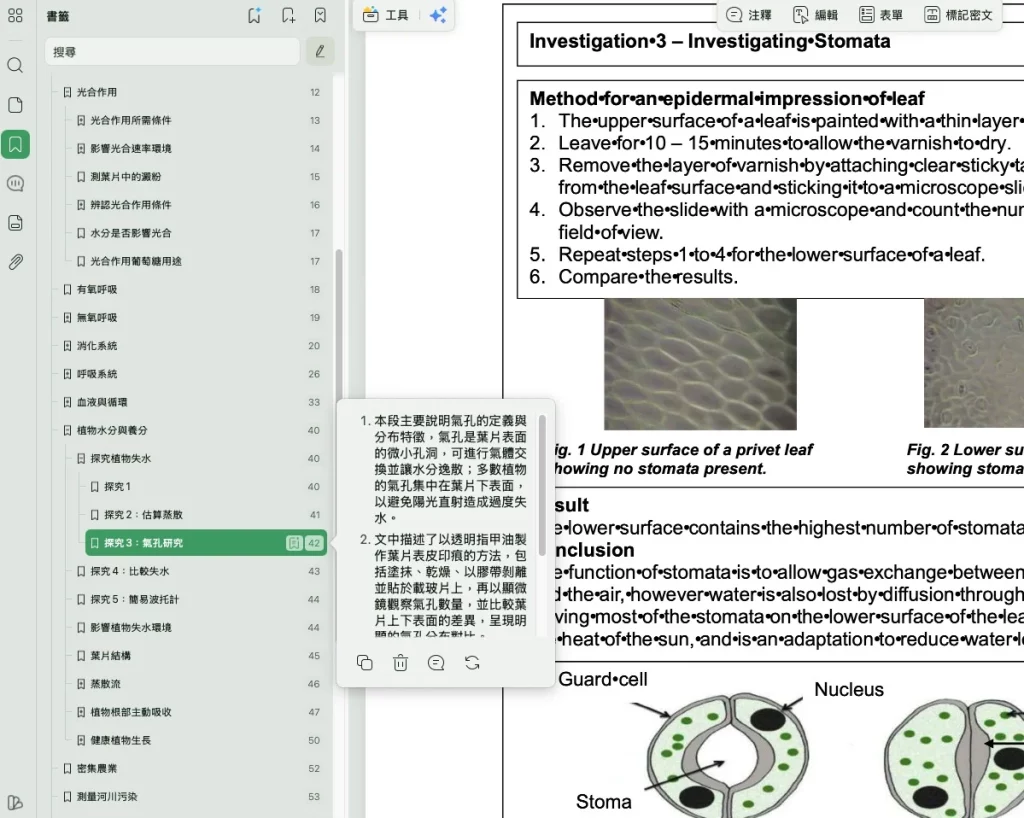Regenerate the summary with refresh icon

coord(472,663)
